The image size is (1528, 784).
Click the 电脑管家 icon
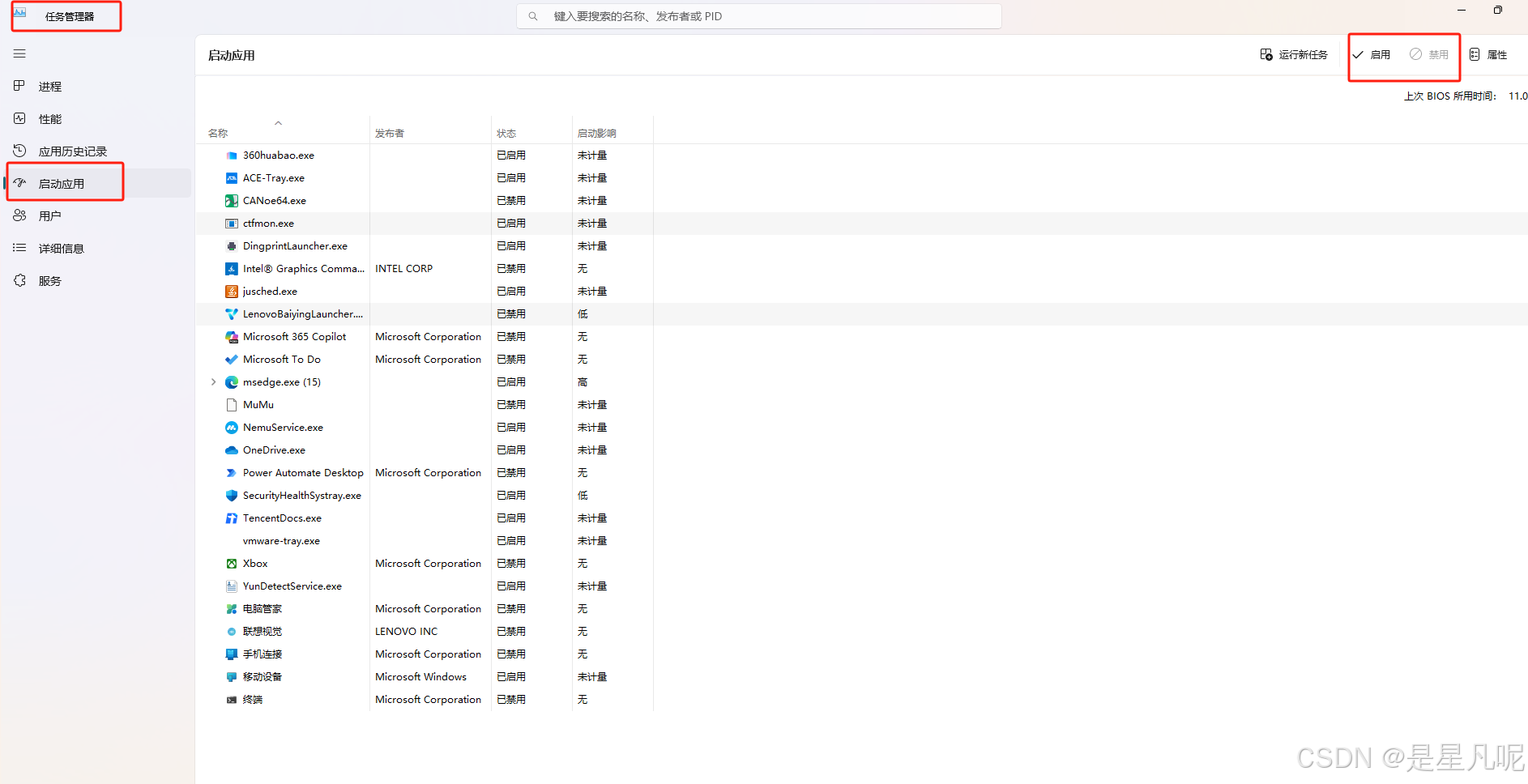tap(232, 609)
